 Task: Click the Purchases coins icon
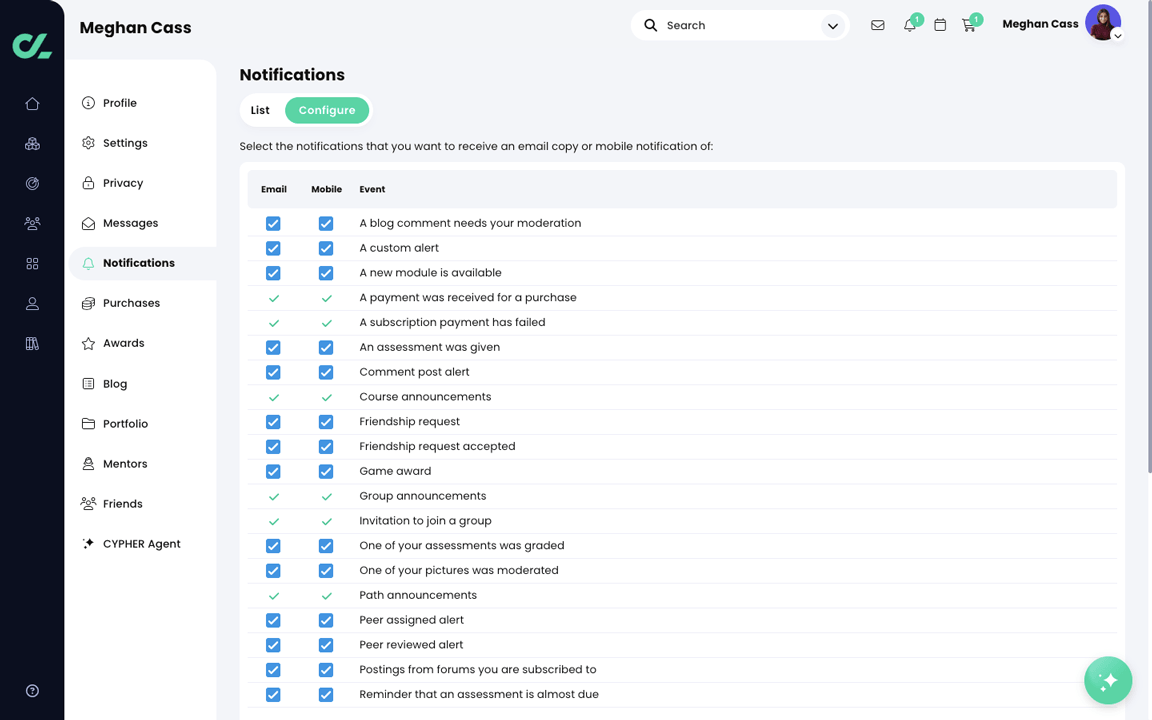pos(88,303)
